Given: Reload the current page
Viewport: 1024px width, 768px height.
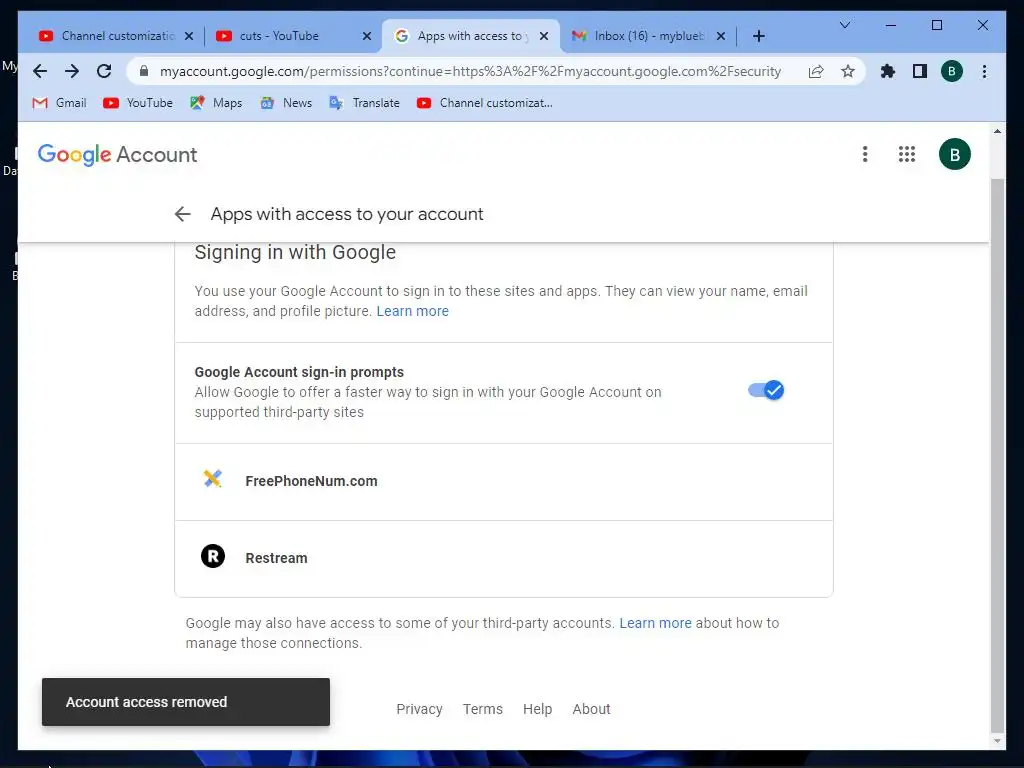Looking at the screenshot, I should pos(104,71).
